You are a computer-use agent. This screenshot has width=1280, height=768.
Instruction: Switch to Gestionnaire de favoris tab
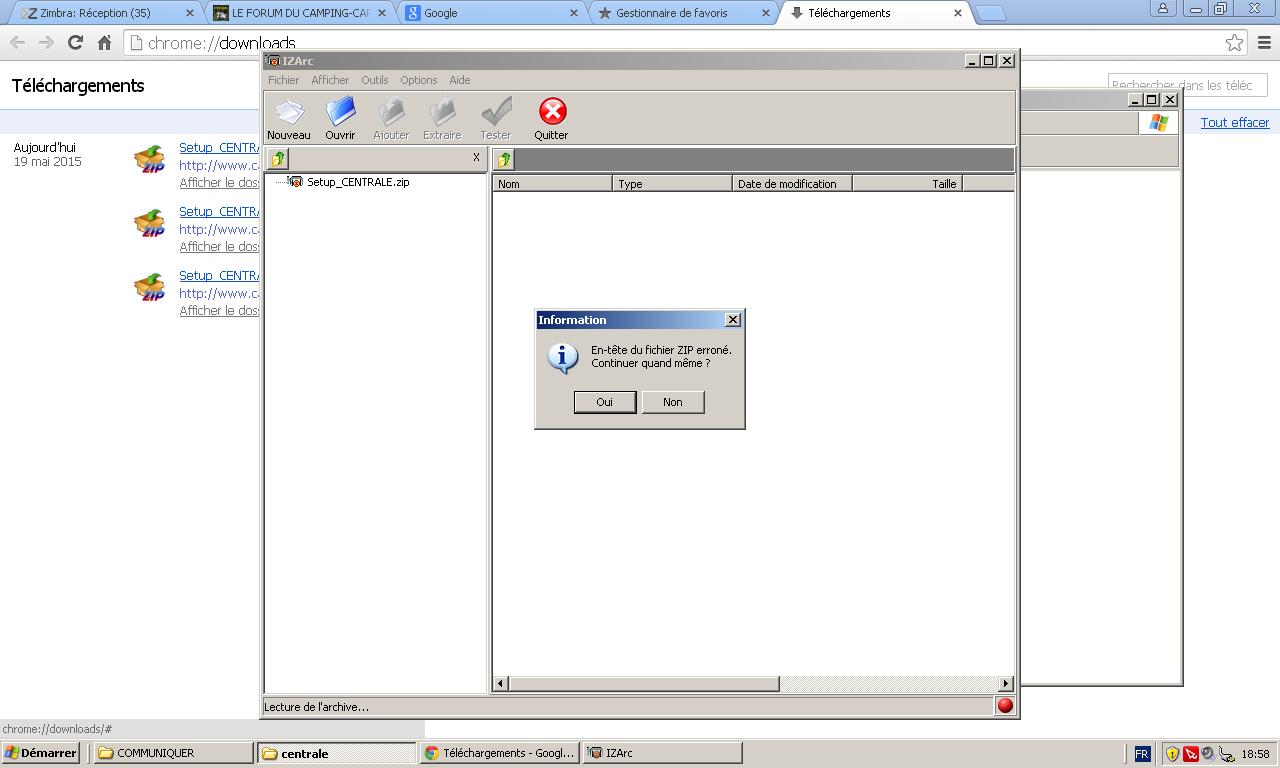click(683, 13)
